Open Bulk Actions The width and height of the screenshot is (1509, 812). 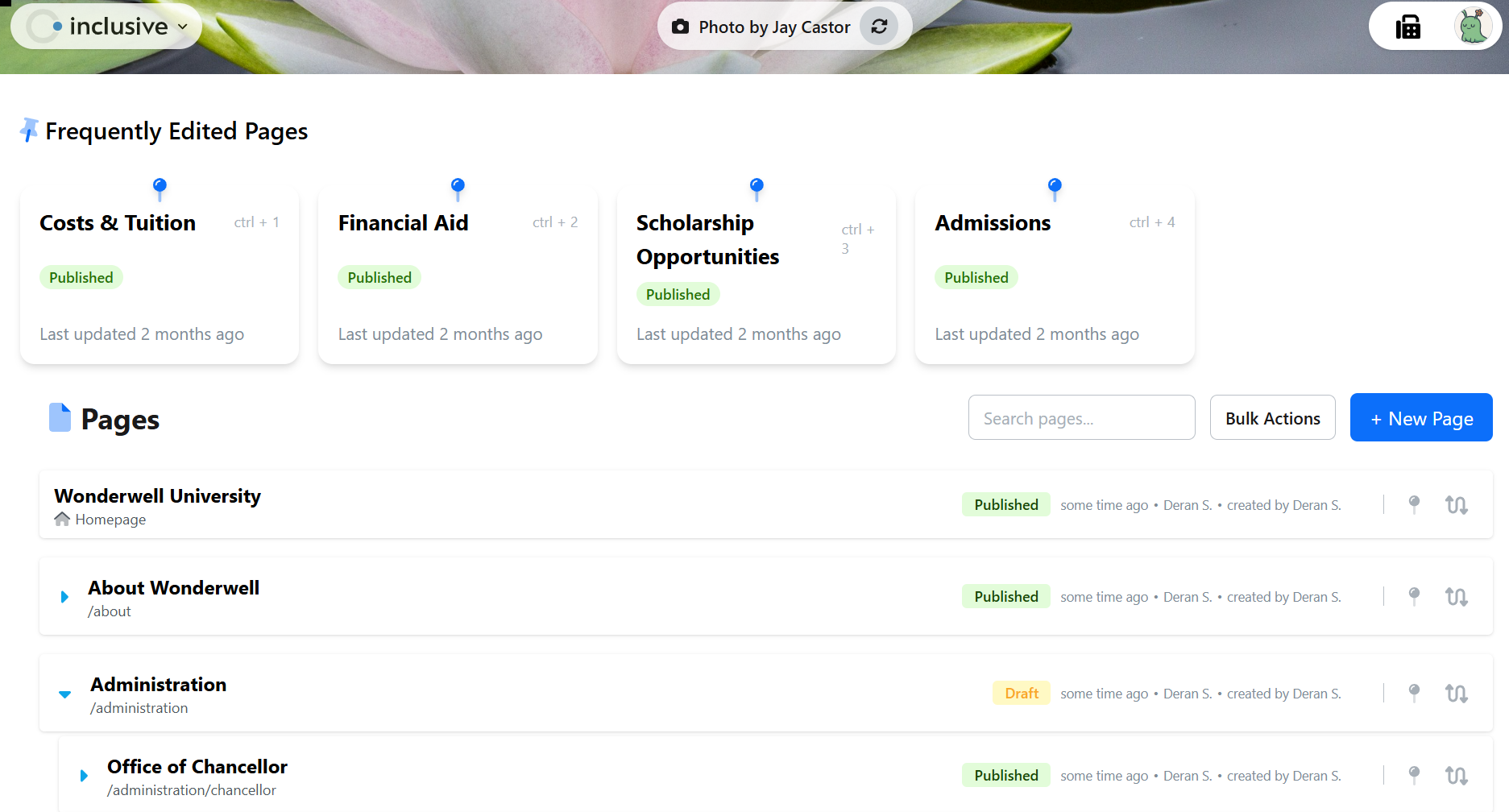[x=1272, y=417]
